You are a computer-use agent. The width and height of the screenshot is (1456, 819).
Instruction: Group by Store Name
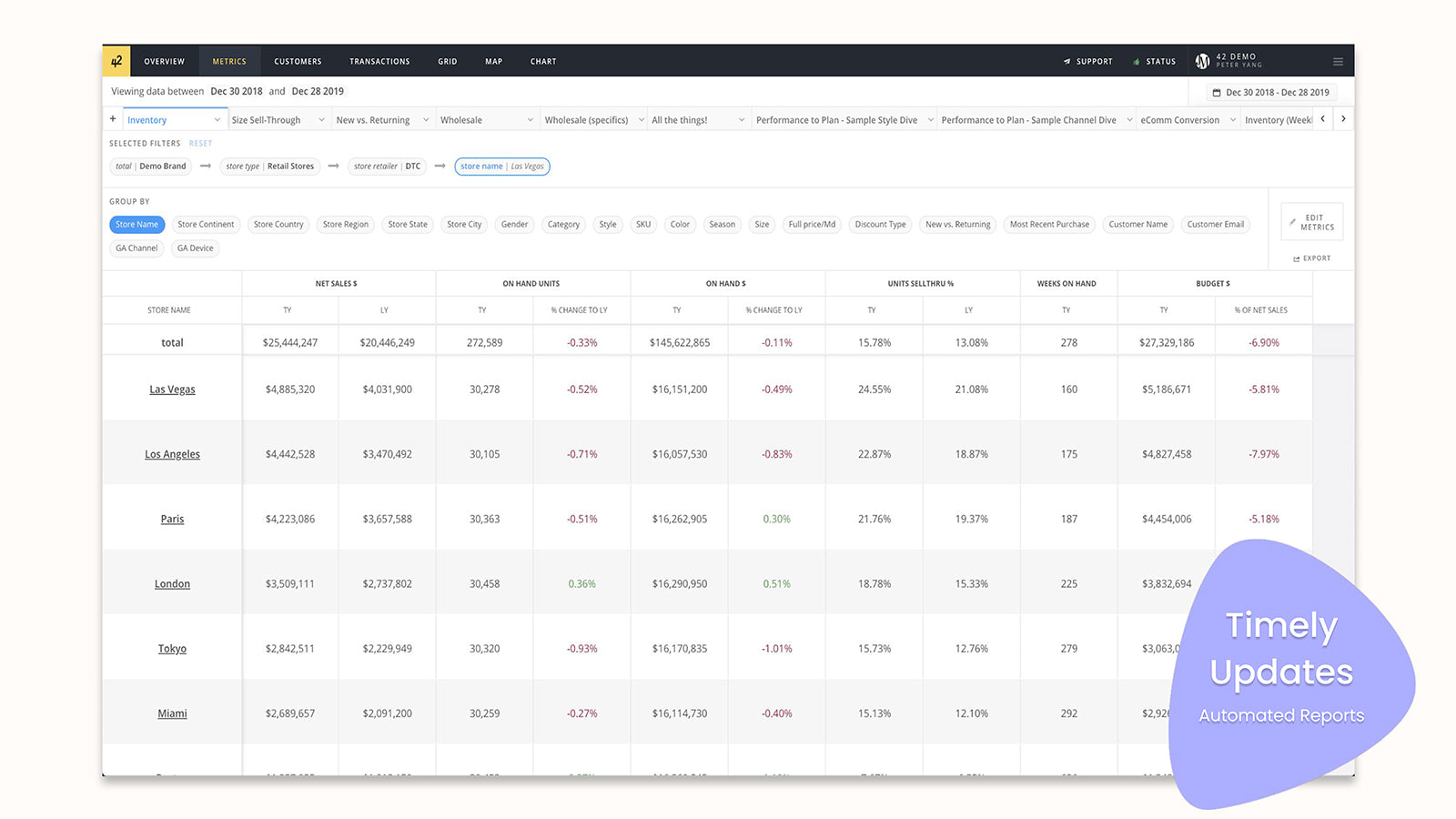coord(136,225)
